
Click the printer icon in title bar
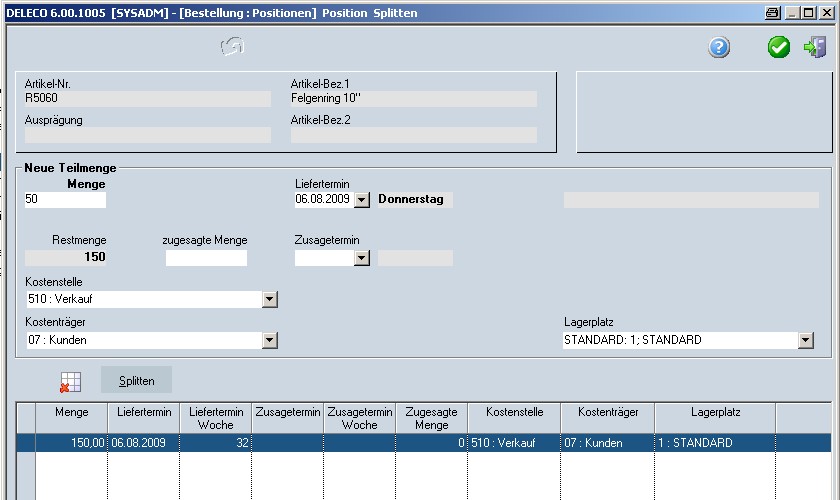click(771, 13)
